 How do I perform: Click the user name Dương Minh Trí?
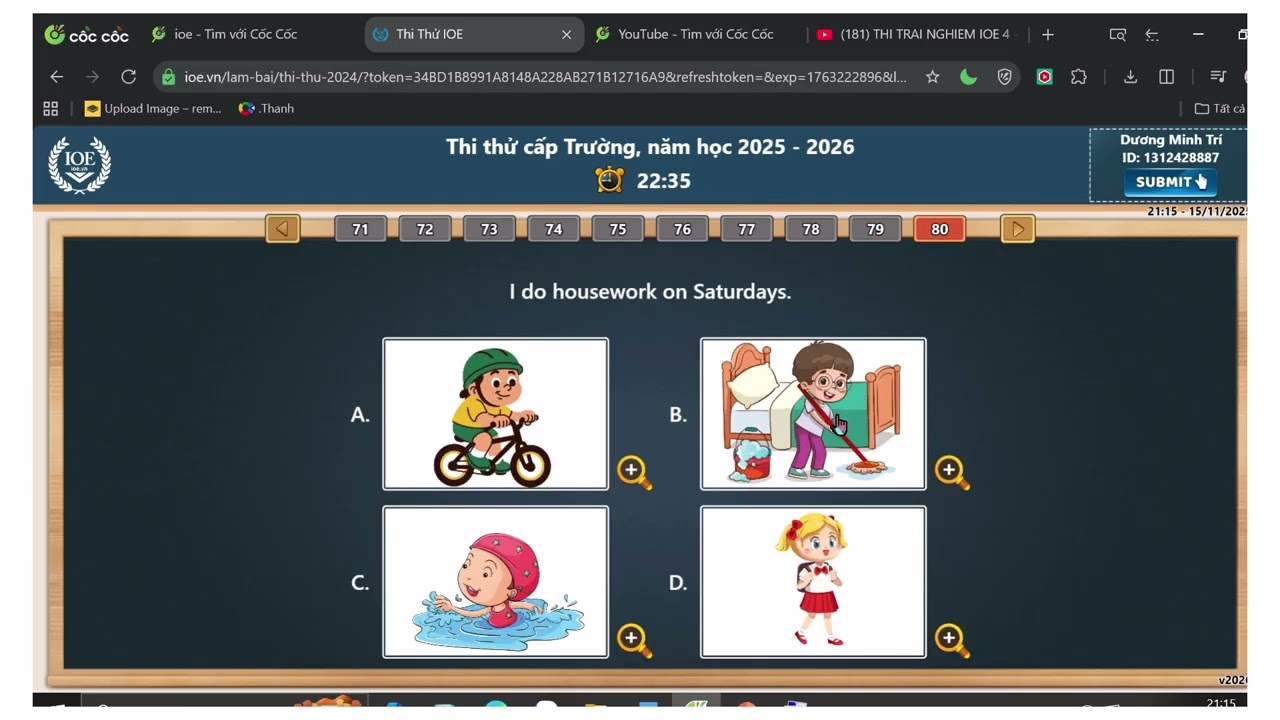coord(1170,140)
